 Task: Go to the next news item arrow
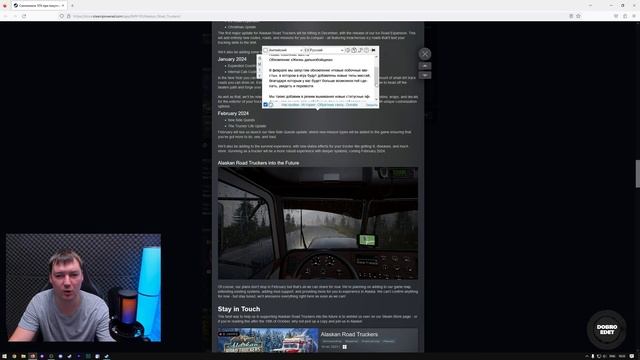point(424,75)
